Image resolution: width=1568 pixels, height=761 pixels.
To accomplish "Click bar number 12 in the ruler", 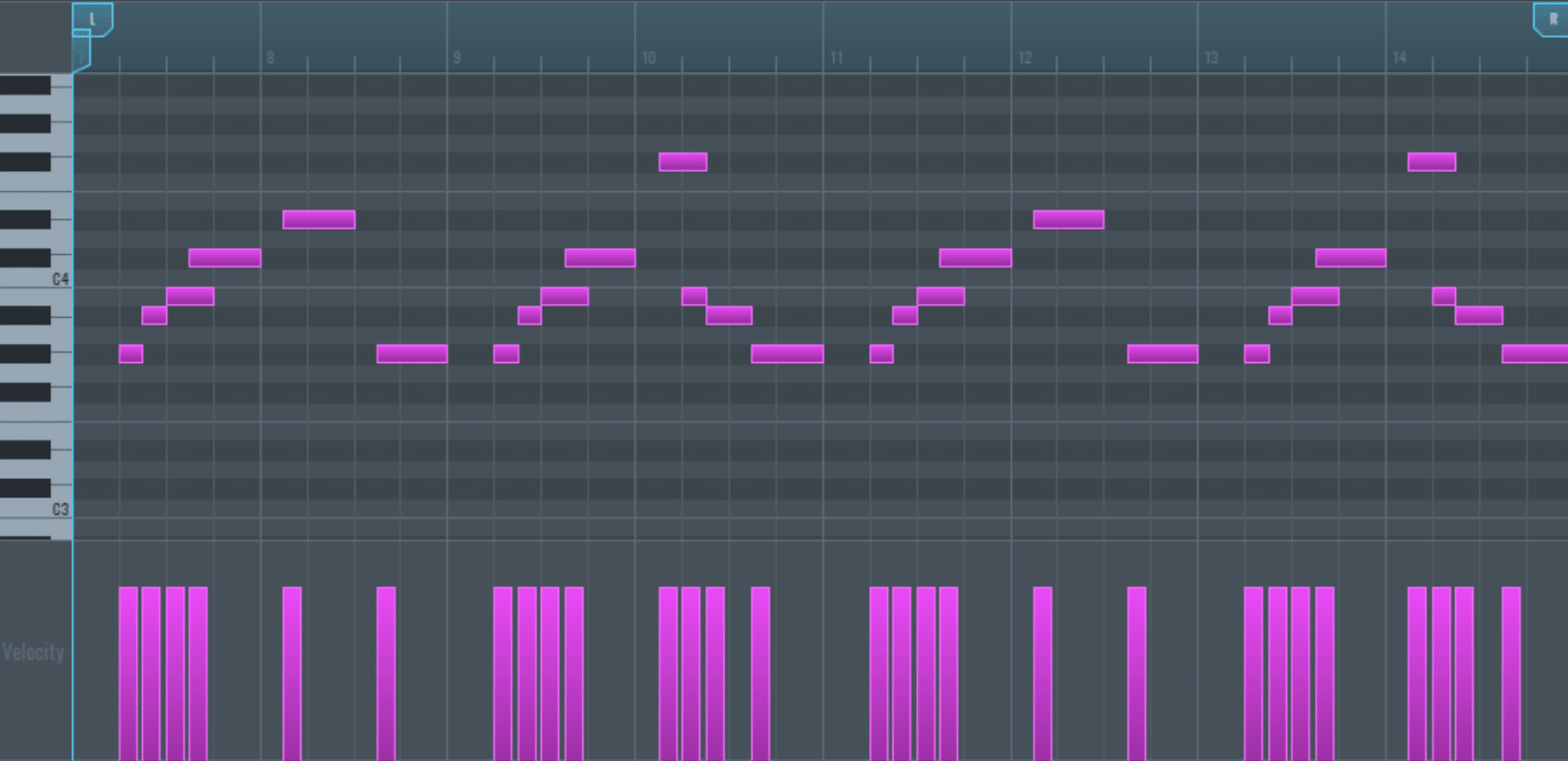I will pyautogui.click(x=1024, y=58).
